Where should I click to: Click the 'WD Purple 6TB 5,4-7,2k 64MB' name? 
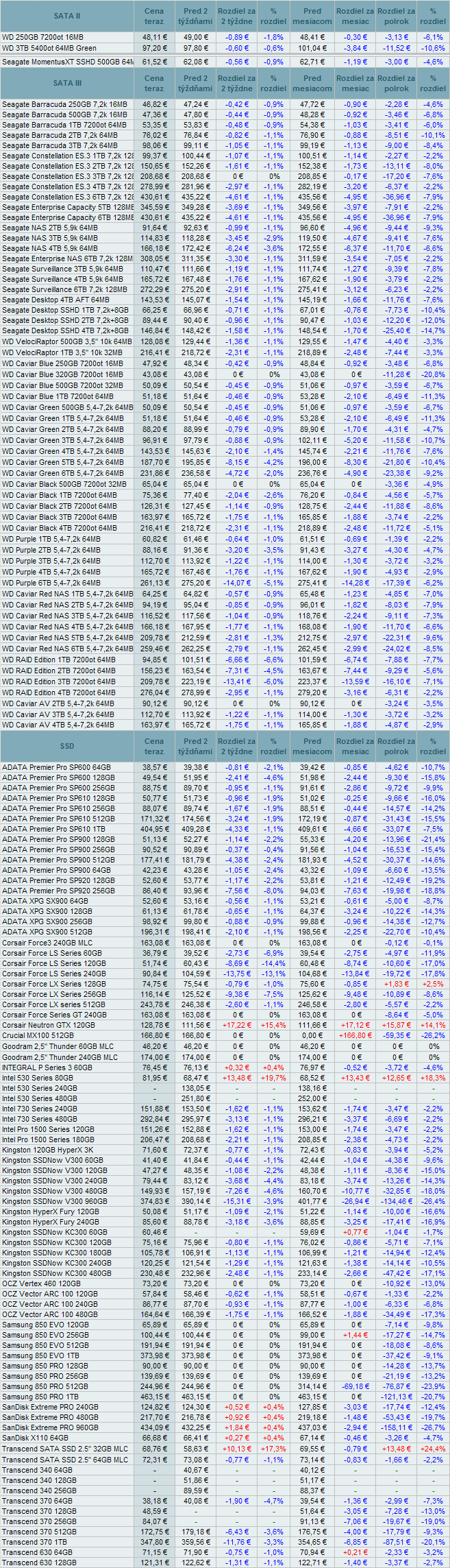pos(51,583)
